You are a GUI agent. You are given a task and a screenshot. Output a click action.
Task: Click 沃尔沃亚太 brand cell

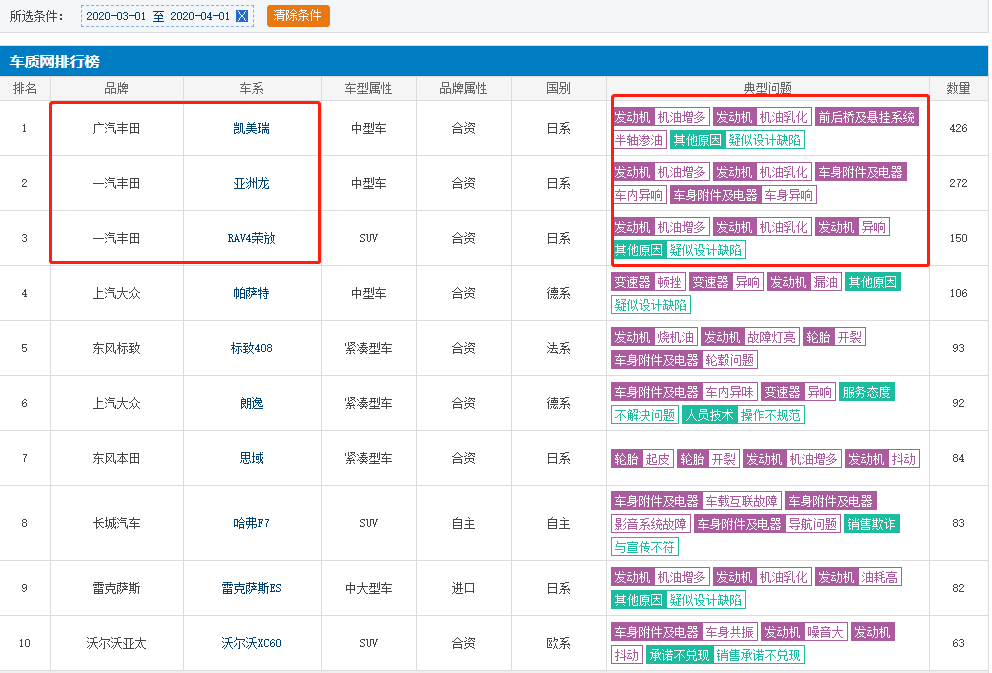click(x=116, y=643)
